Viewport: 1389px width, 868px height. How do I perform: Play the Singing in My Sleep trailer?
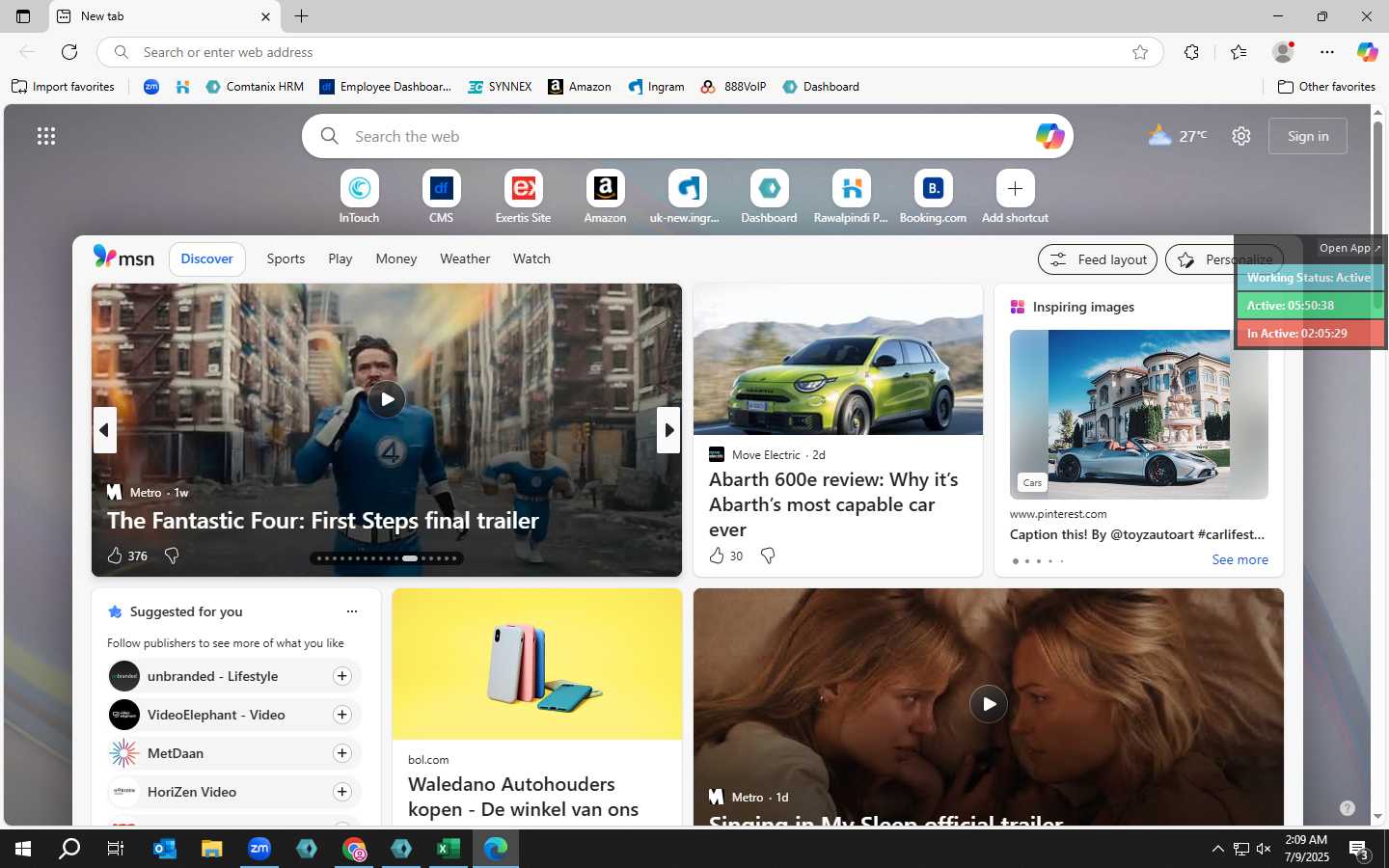coord(989,704)
